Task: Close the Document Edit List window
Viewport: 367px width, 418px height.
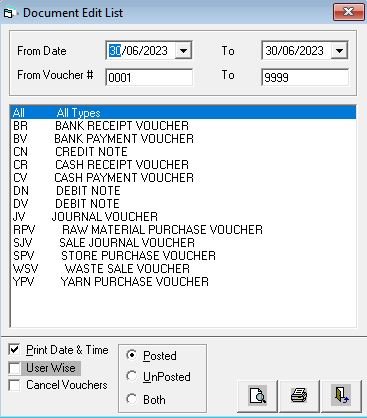Action: point(348,12)
